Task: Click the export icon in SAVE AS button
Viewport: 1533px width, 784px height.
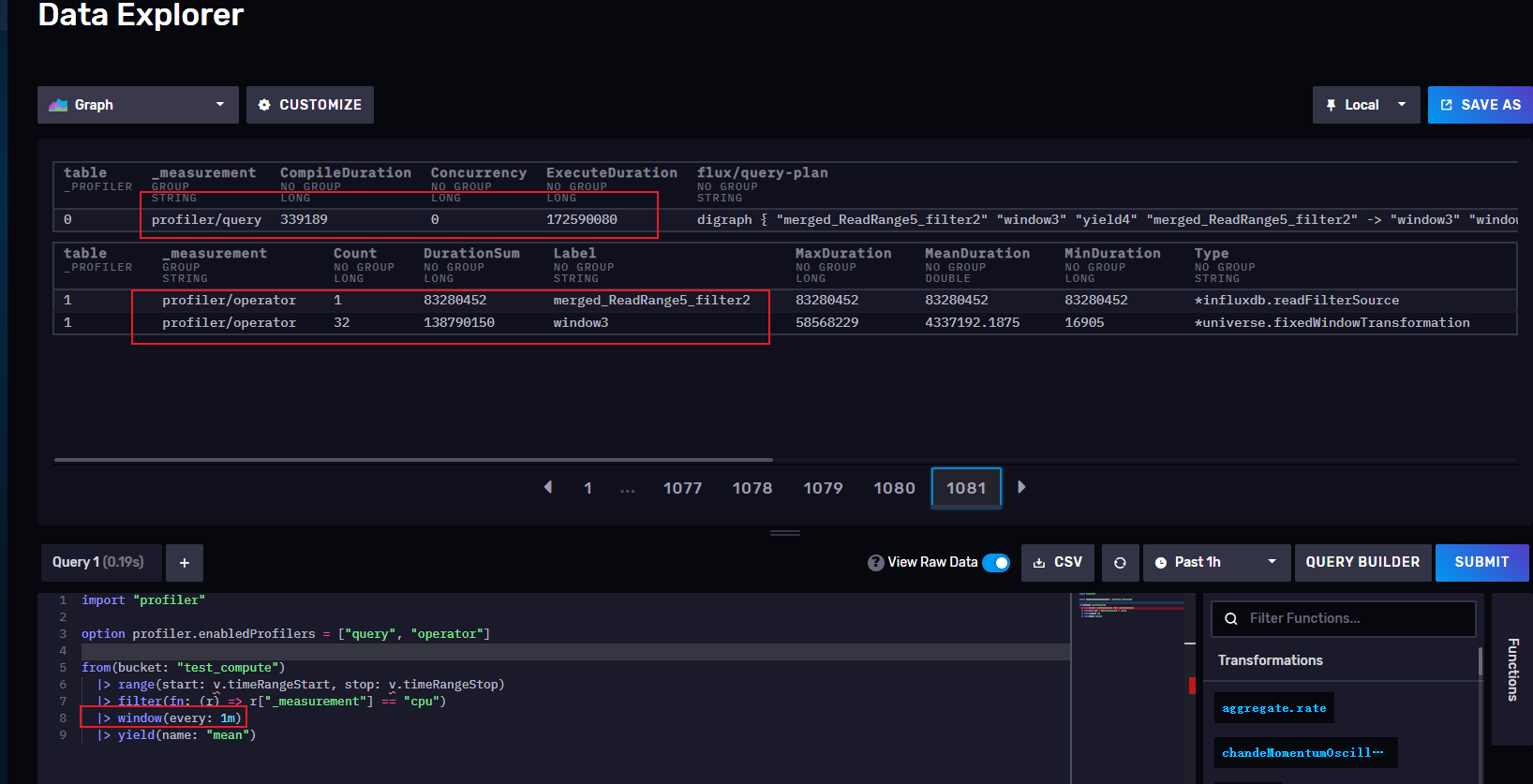Action: pyautogui.click(x=1447, y=105)
